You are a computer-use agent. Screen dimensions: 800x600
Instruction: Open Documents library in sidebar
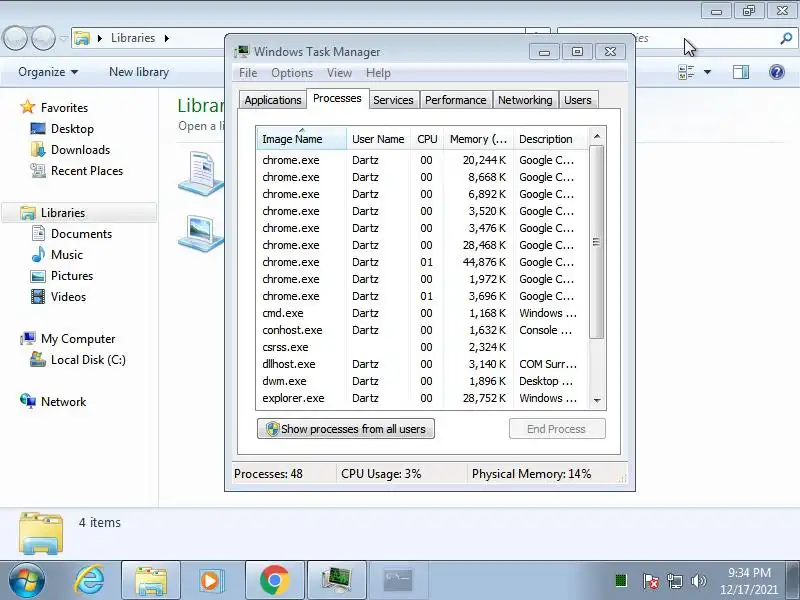point(71,234)
